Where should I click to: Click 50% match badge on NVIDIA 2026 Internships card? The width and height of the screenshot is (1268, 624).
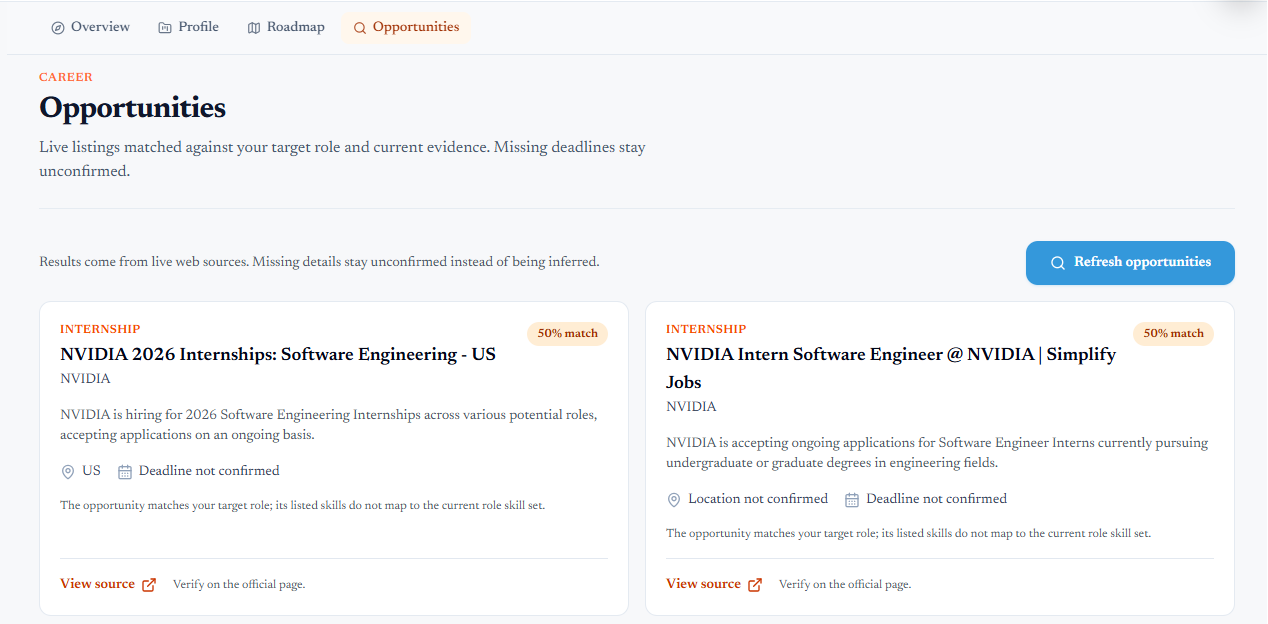coord(567,334)
